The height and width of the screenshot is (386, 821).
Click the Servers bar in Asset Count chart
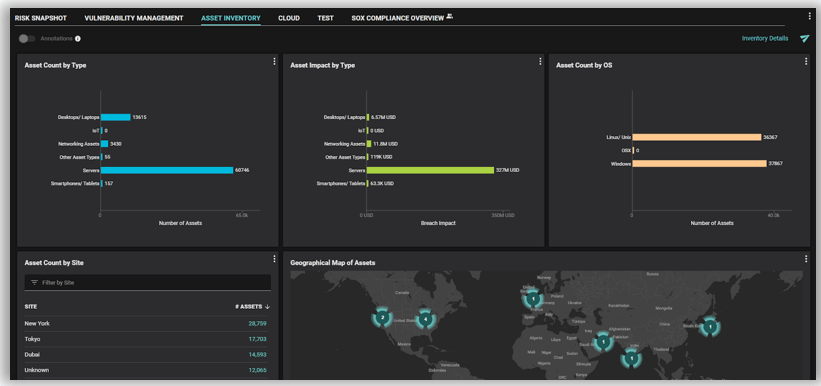point(167,170)
